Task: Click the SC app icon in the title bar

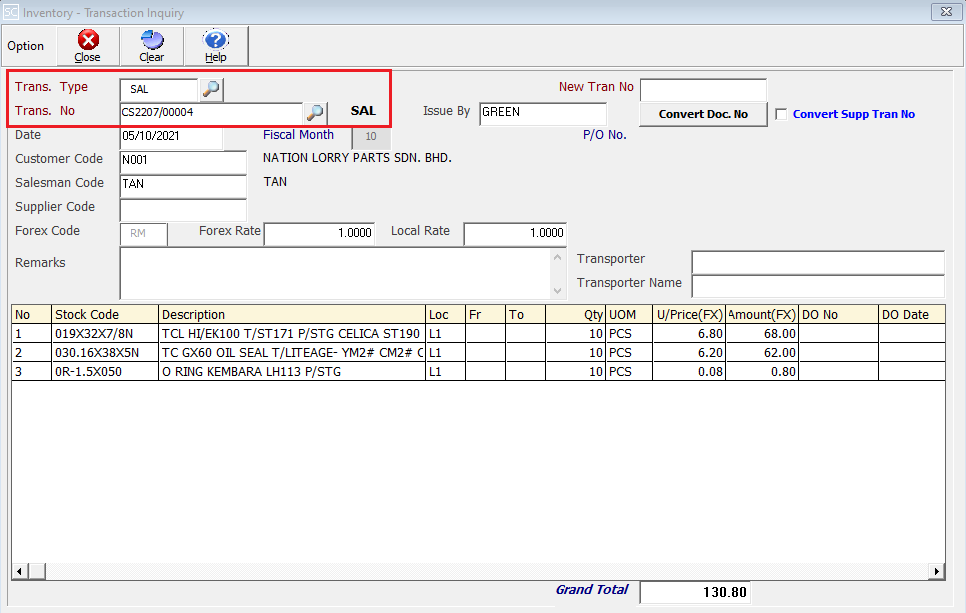Action: point(10,12)
